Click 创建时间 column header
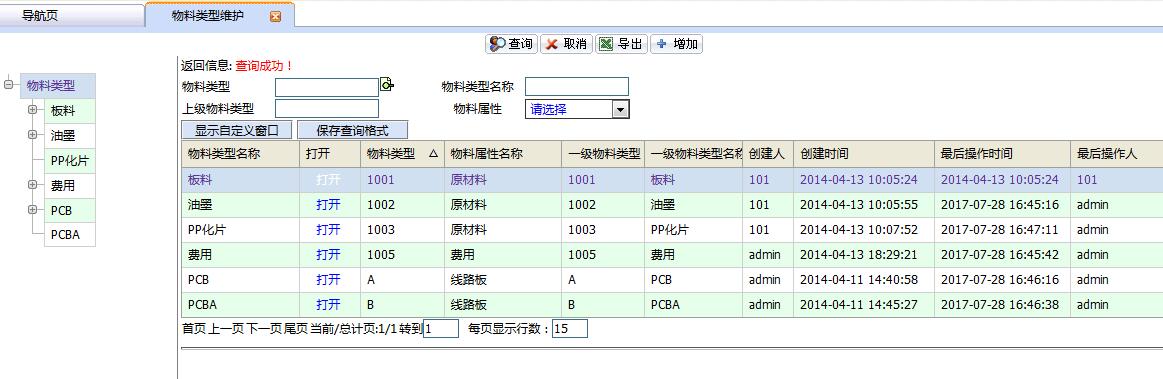Viewport: 1163px width, 379px height. (864, 154)
